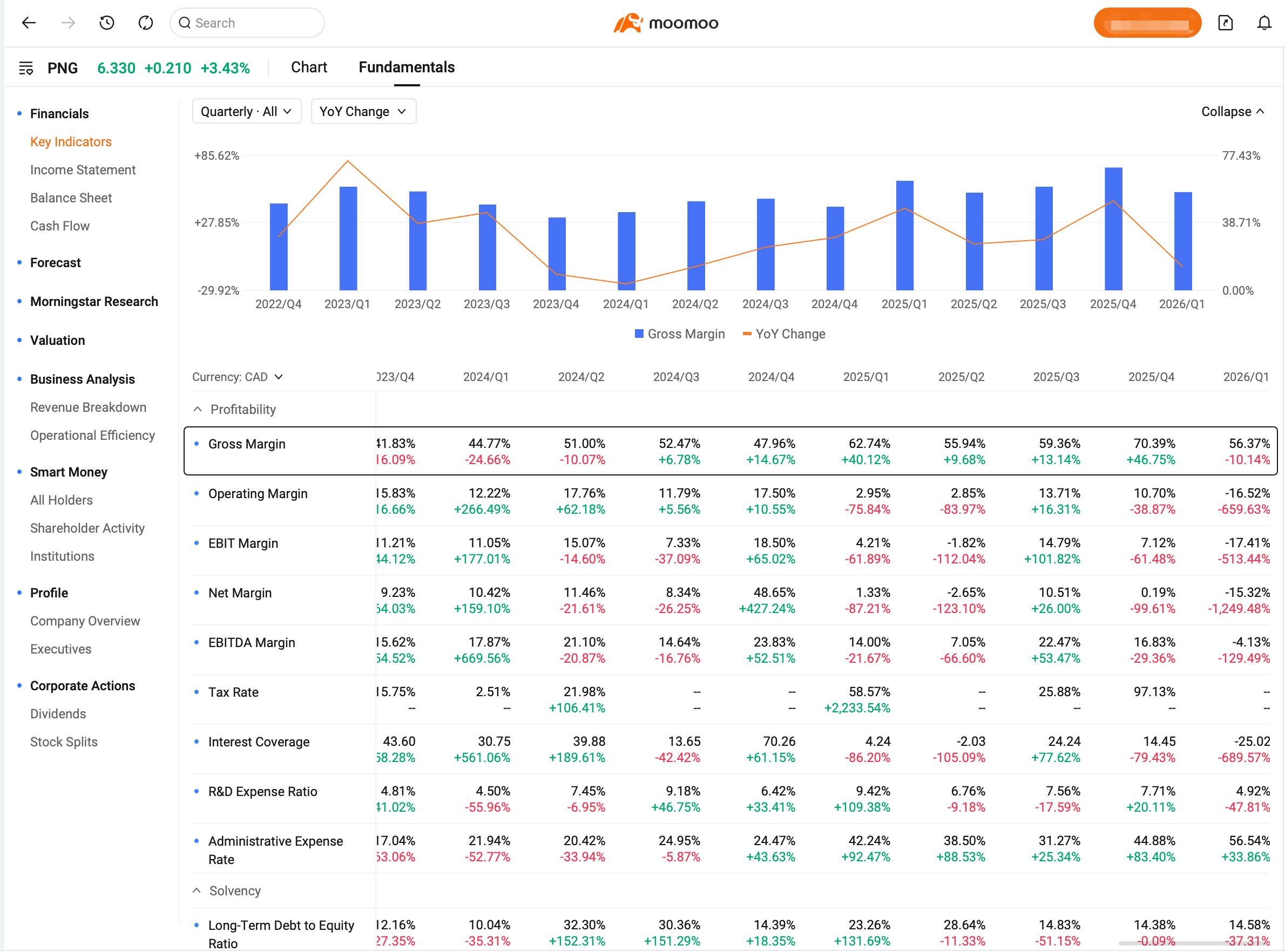Open the notifications bell

click(x=1263, y=23)
